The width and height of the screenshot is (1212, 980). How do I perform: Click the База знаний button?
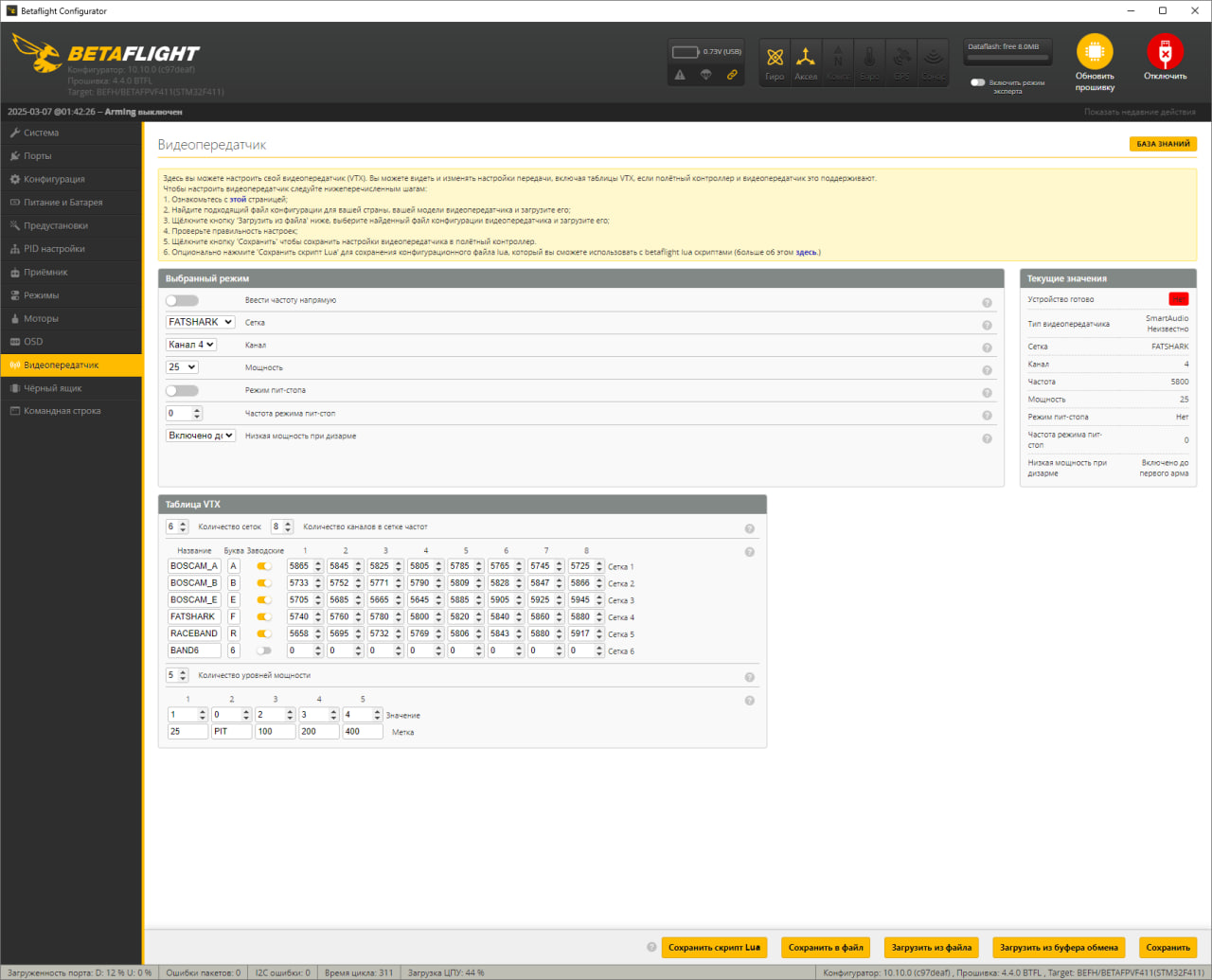pos(1163,144)
